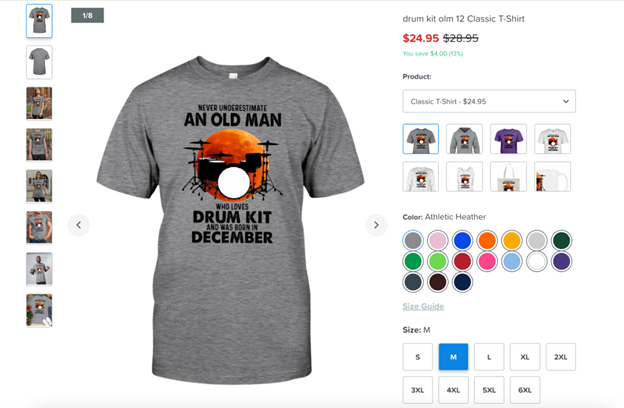Choose the long sleeve shirt product icon

click(421, 176)
